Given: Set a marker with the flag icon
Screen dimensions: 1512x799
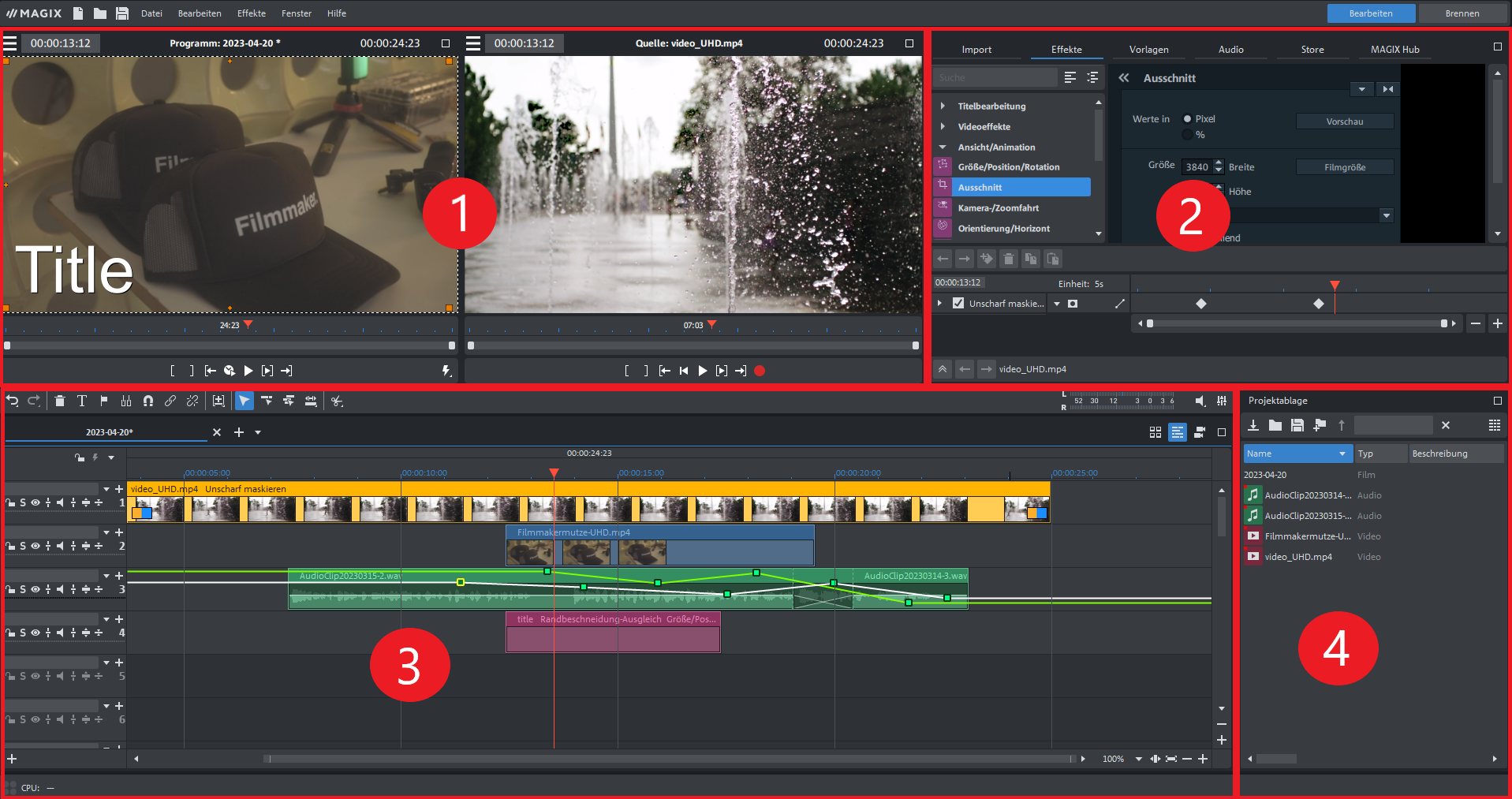Looking at the screenshot, I should click(x=104, y=401).
